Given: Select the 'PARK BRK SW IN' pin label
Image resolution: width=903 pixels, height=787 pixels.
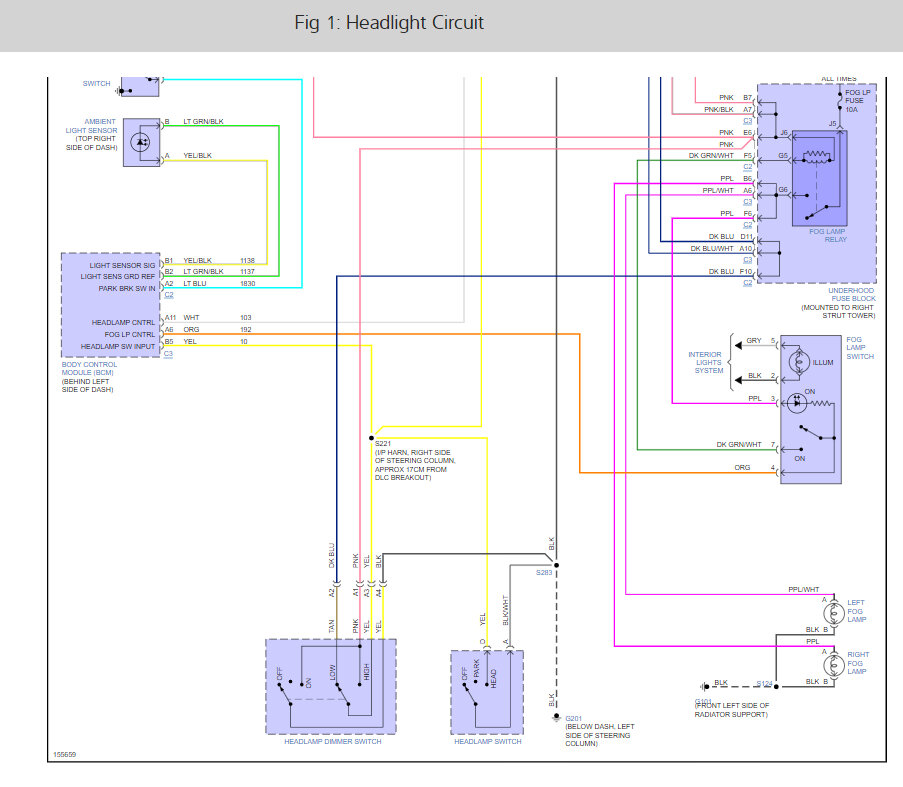Looking at the screenshot, I should point(127,288).
